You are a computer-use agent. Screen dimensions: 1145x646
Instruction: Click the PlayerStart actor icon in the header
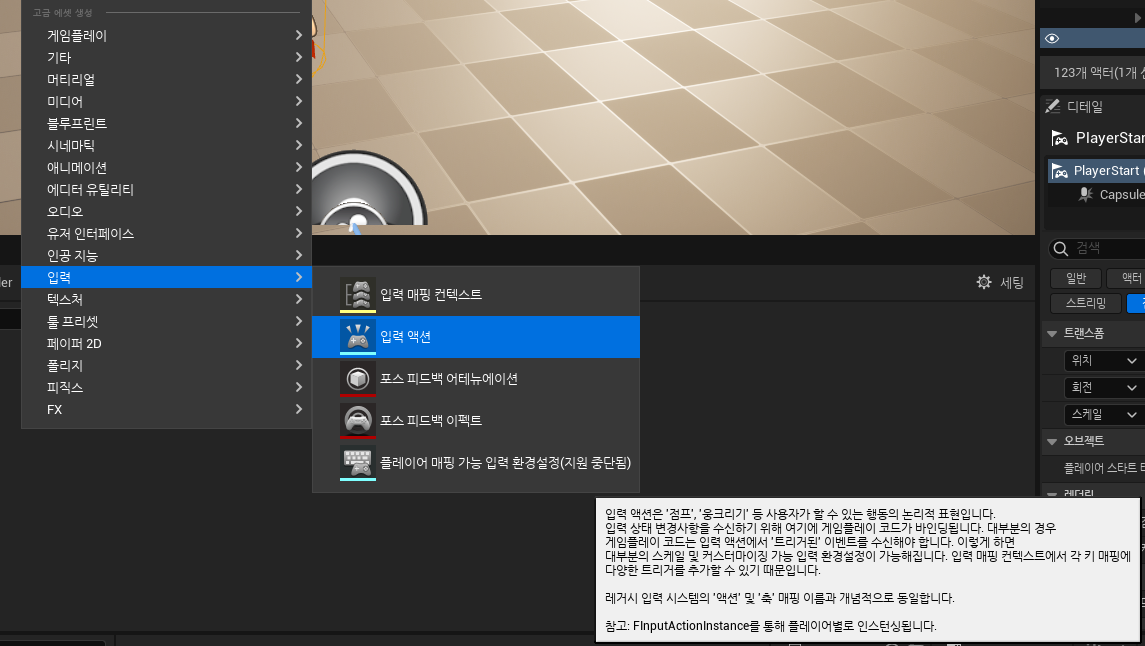[1060, 138]
